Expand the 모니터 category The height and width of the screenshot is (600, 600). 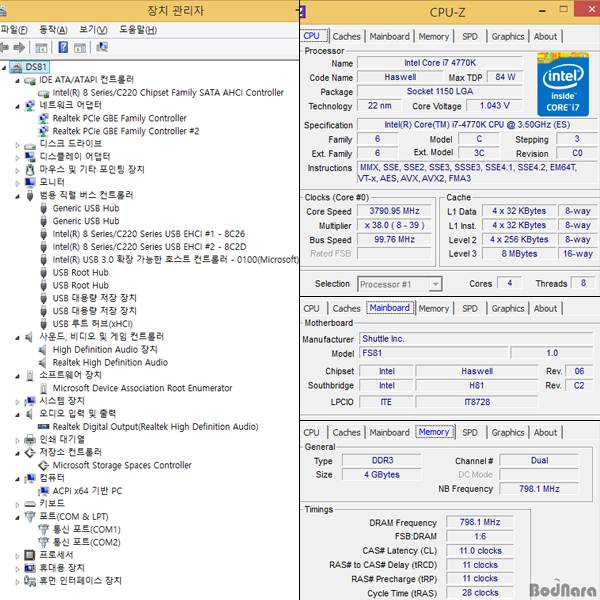(x=17, y=183)
